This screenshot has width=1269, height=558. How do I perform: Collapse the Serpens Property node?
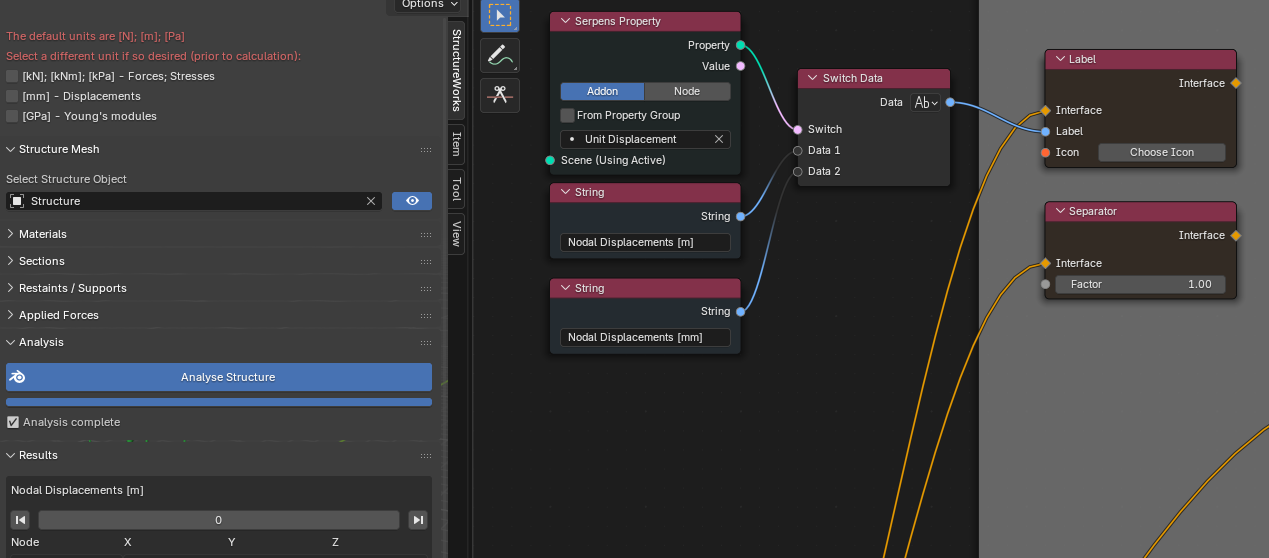tap(565, 21)
